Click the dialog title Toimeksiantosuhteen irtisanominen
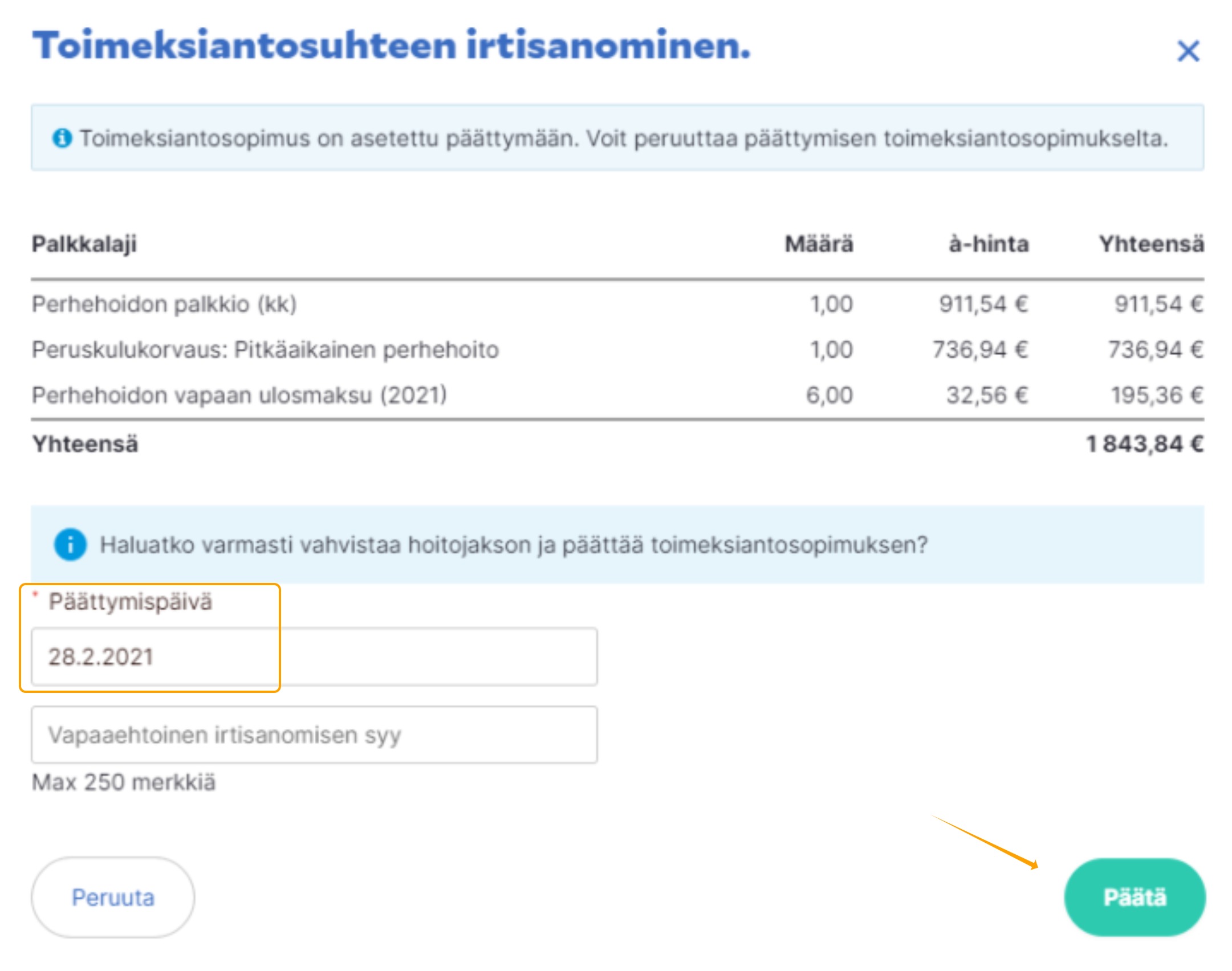 391,46
